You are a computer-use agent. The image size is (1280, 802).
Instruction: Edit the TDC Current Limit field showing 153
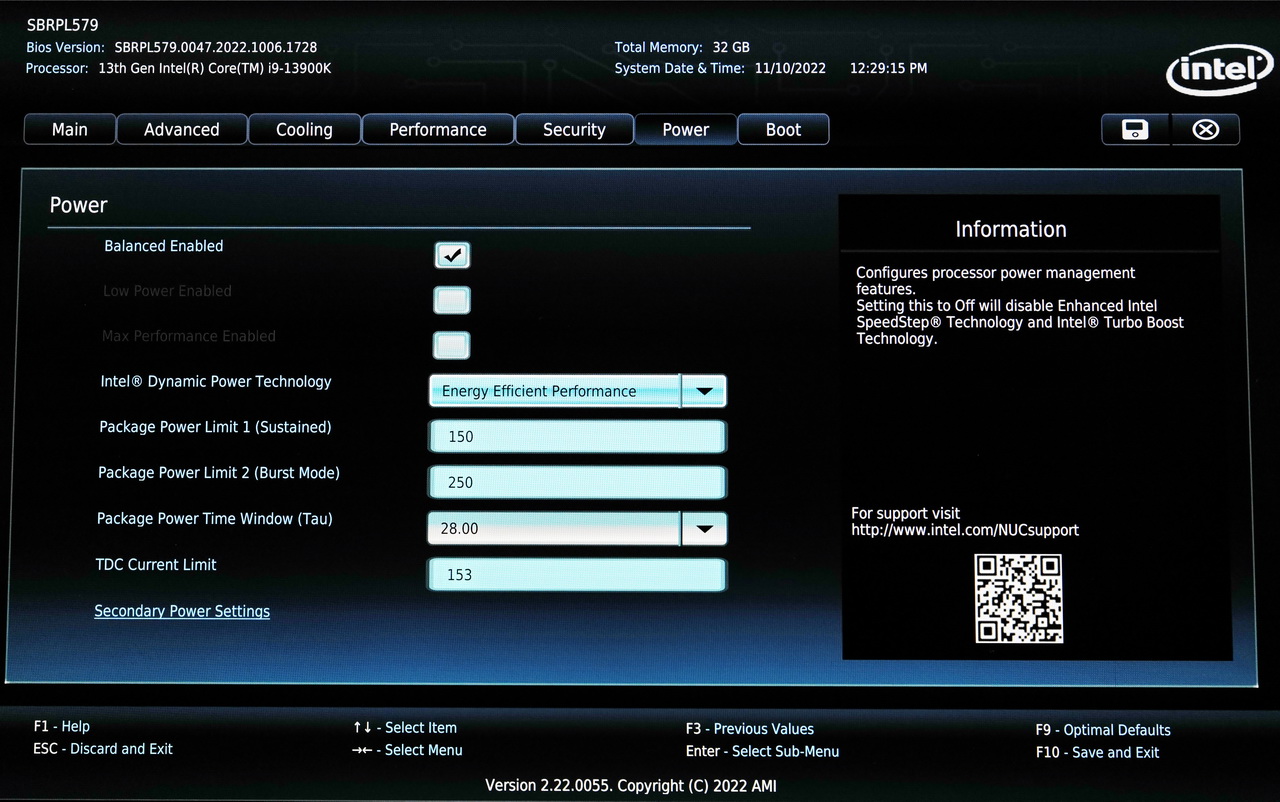coord(577,574)
